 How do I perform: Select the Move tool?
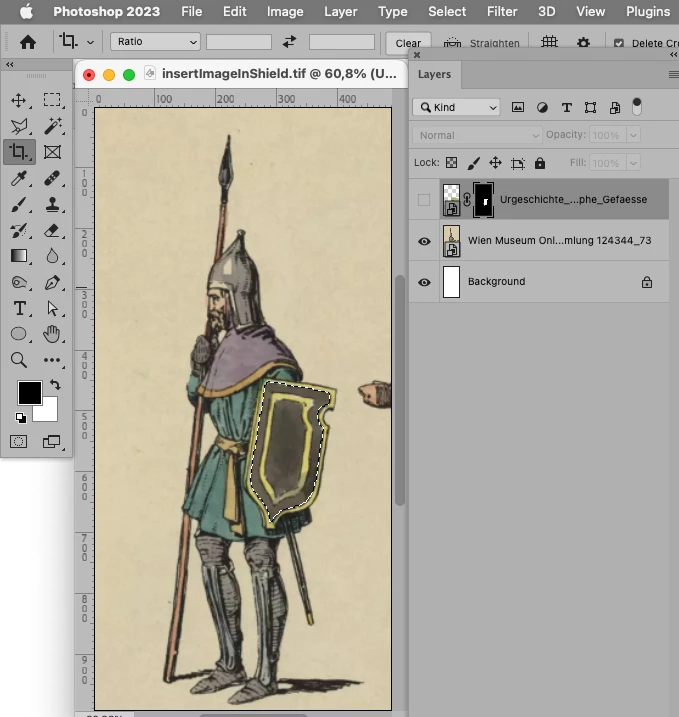pyautogui.click(x=18, y=100)
